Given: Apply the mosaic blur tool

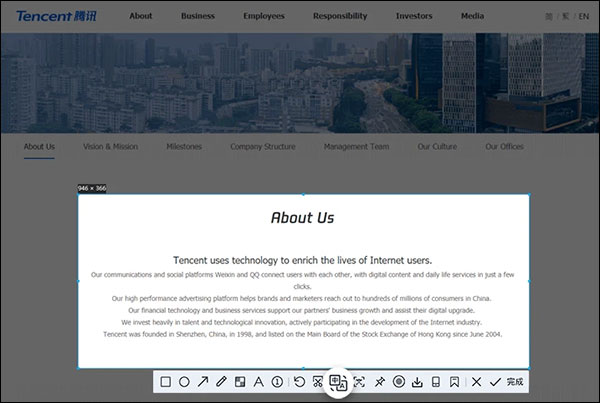Looking at the screenshot, I should [x=240, y=382].
